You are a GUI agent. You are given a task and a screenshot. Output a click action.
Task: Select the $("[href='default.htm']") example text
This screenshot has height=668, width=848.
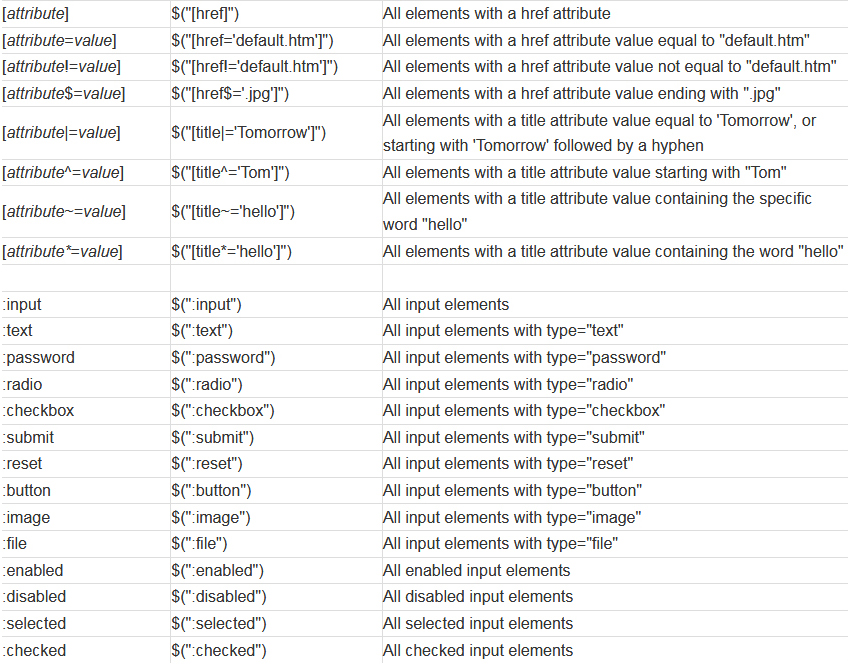[252, 41]
